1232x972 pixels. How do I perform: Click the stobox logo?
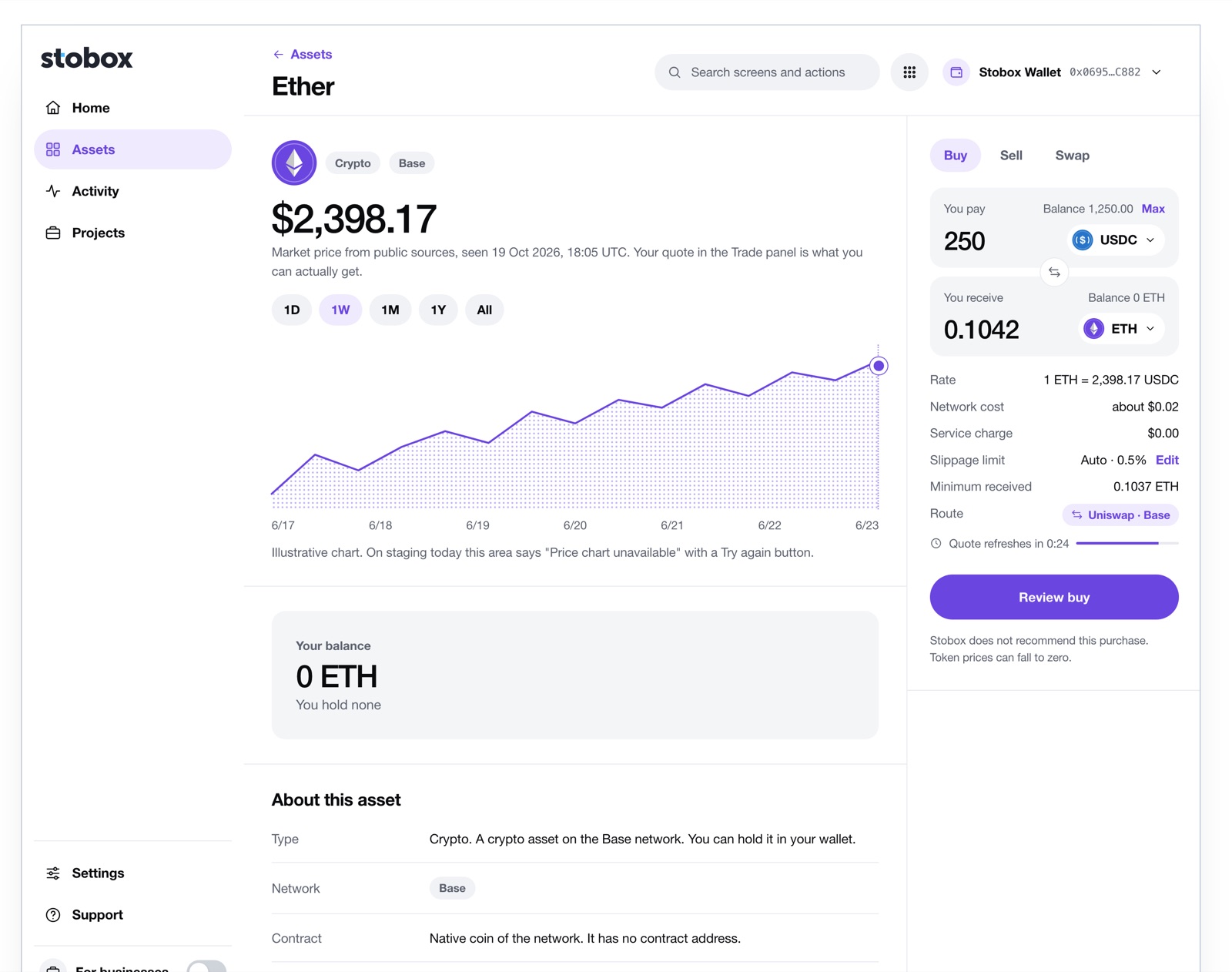tap(87, 59)
